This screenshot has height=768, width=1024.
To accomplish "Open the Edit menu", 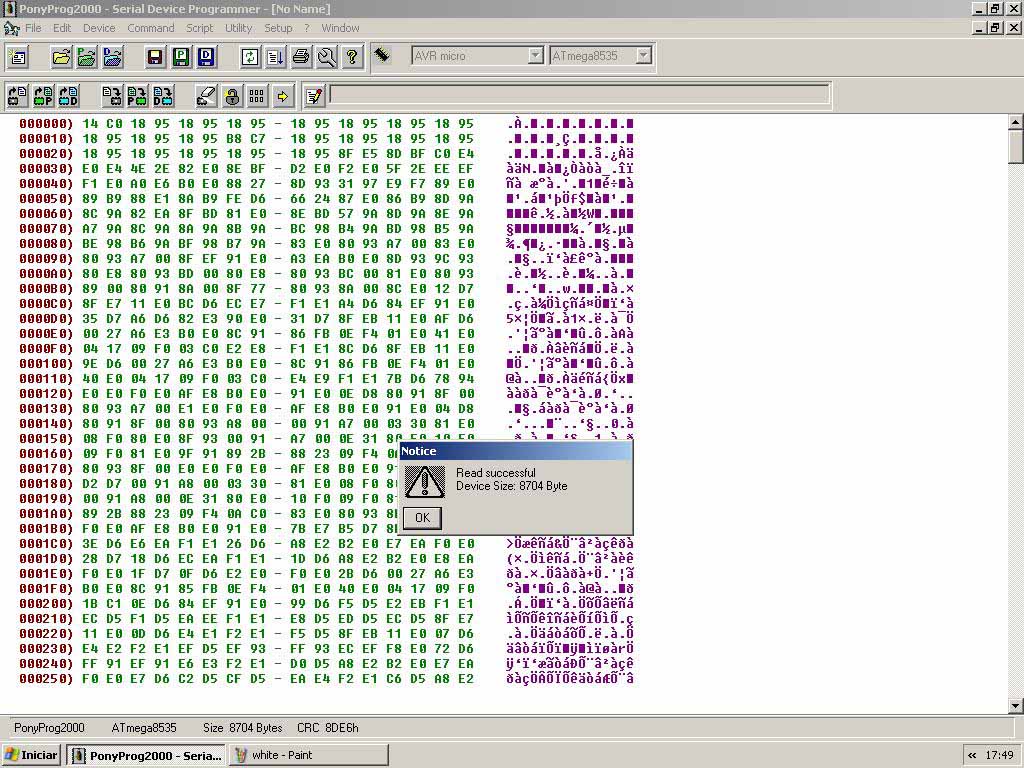I will point(62,28).
